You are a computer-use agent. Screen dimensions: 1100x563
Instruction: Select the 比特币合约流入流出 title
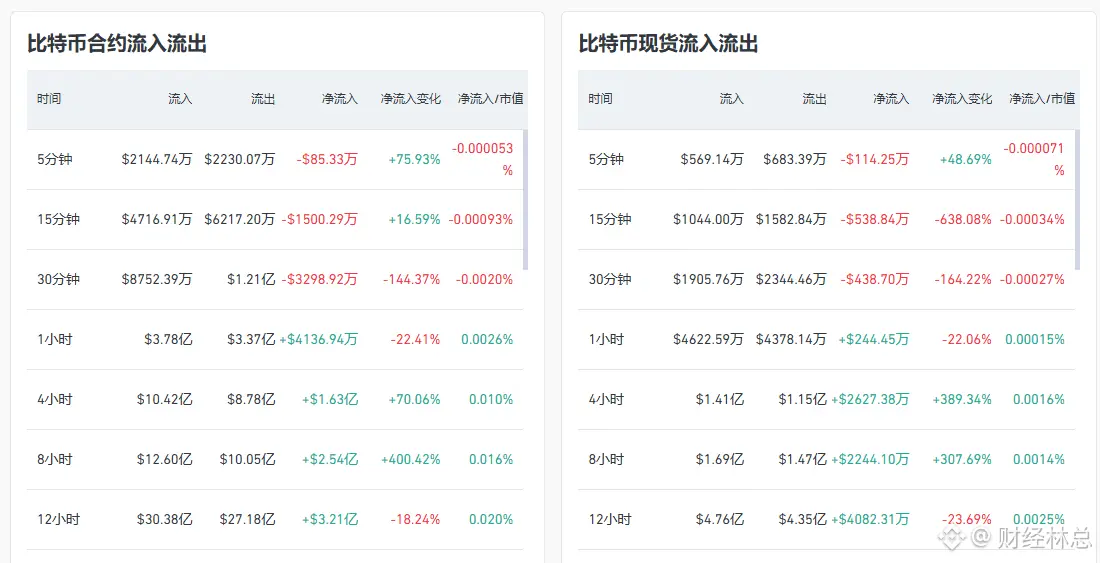[x=116, y=44]
